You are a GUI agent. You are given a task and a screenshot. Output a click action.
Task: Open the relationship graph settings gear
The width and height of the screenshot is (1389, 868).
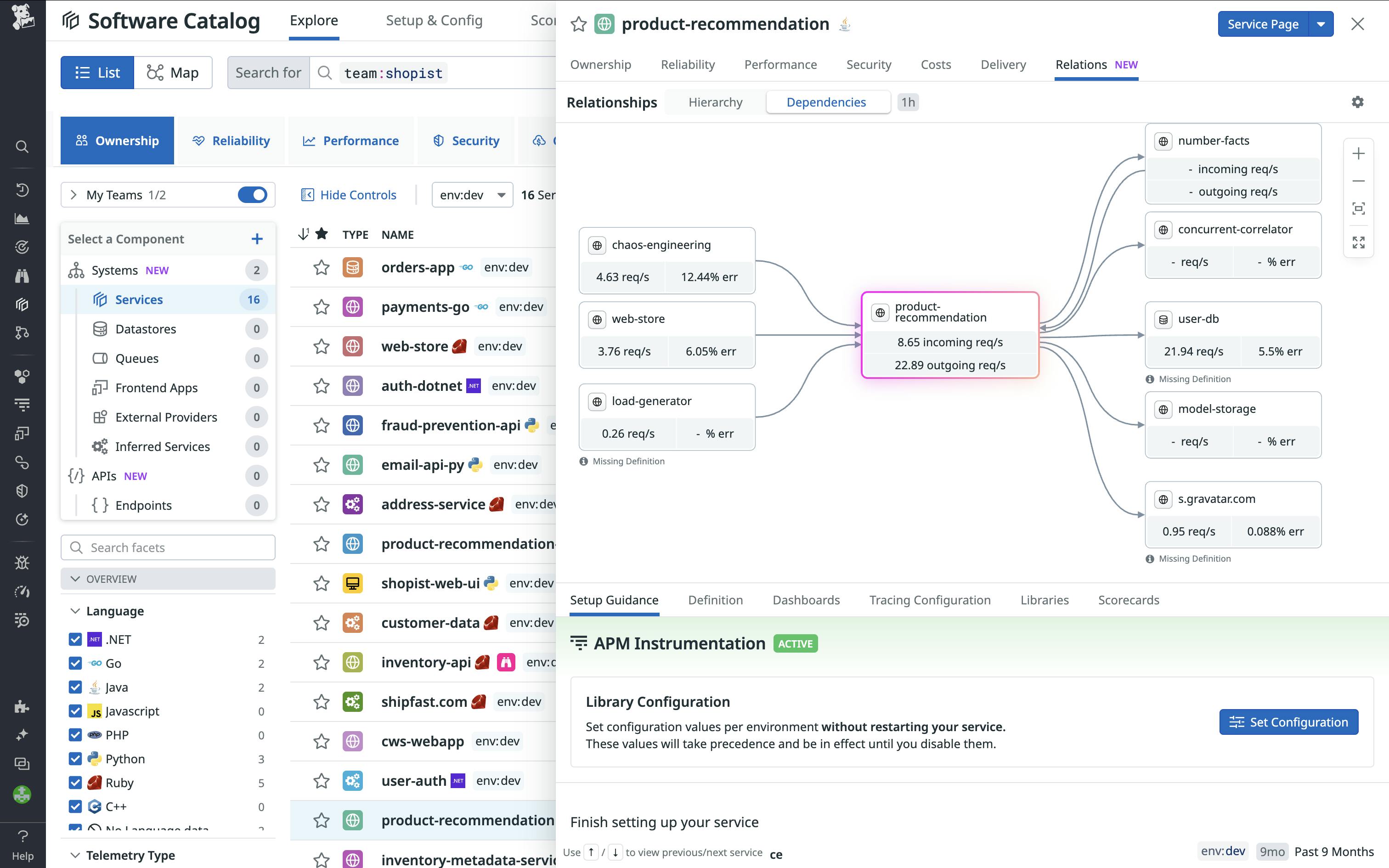1358,101
